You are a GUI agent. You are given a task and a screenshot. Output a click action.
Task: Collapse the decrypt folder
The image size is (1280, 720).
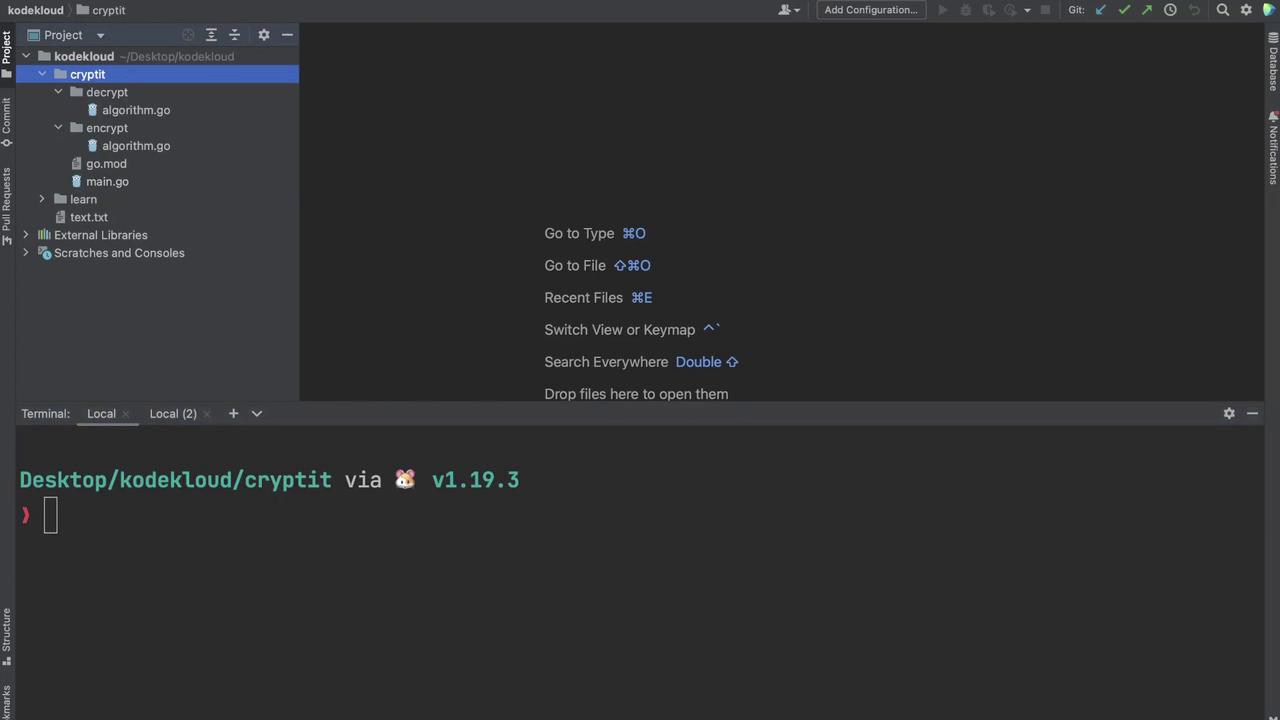(58, 92)
